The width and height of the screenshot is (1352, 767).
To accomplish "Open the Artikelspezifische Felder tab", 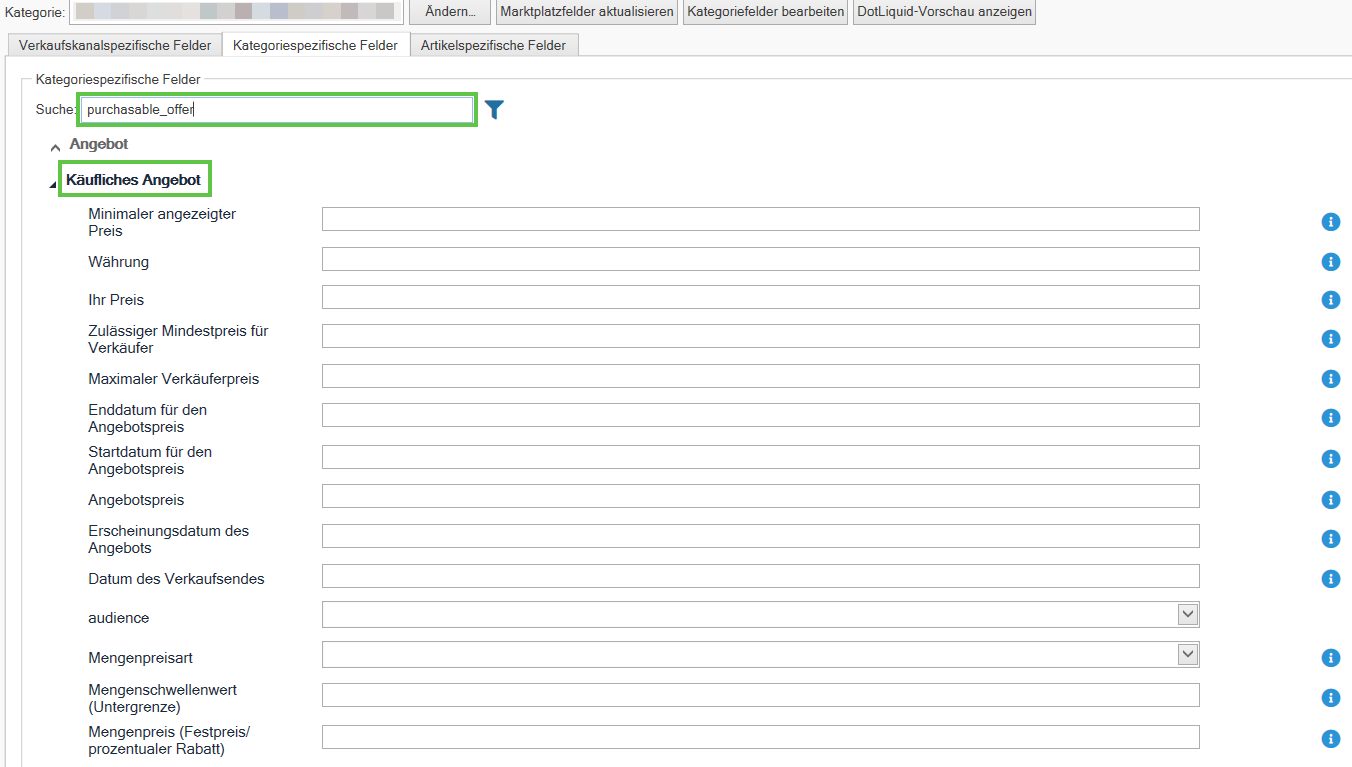I will pos(493,45).
